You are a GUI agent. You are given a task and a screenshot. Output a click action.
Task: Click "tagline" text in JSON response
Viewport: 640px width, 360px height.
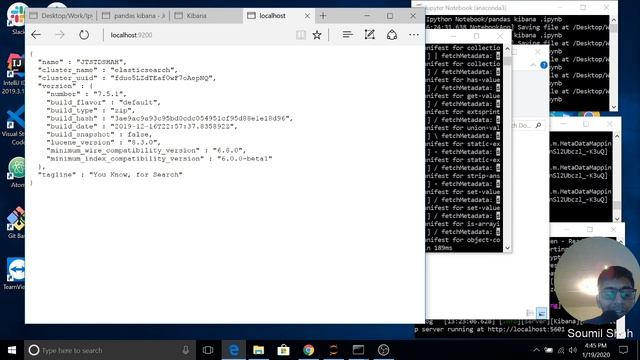(x=57, y=174)
